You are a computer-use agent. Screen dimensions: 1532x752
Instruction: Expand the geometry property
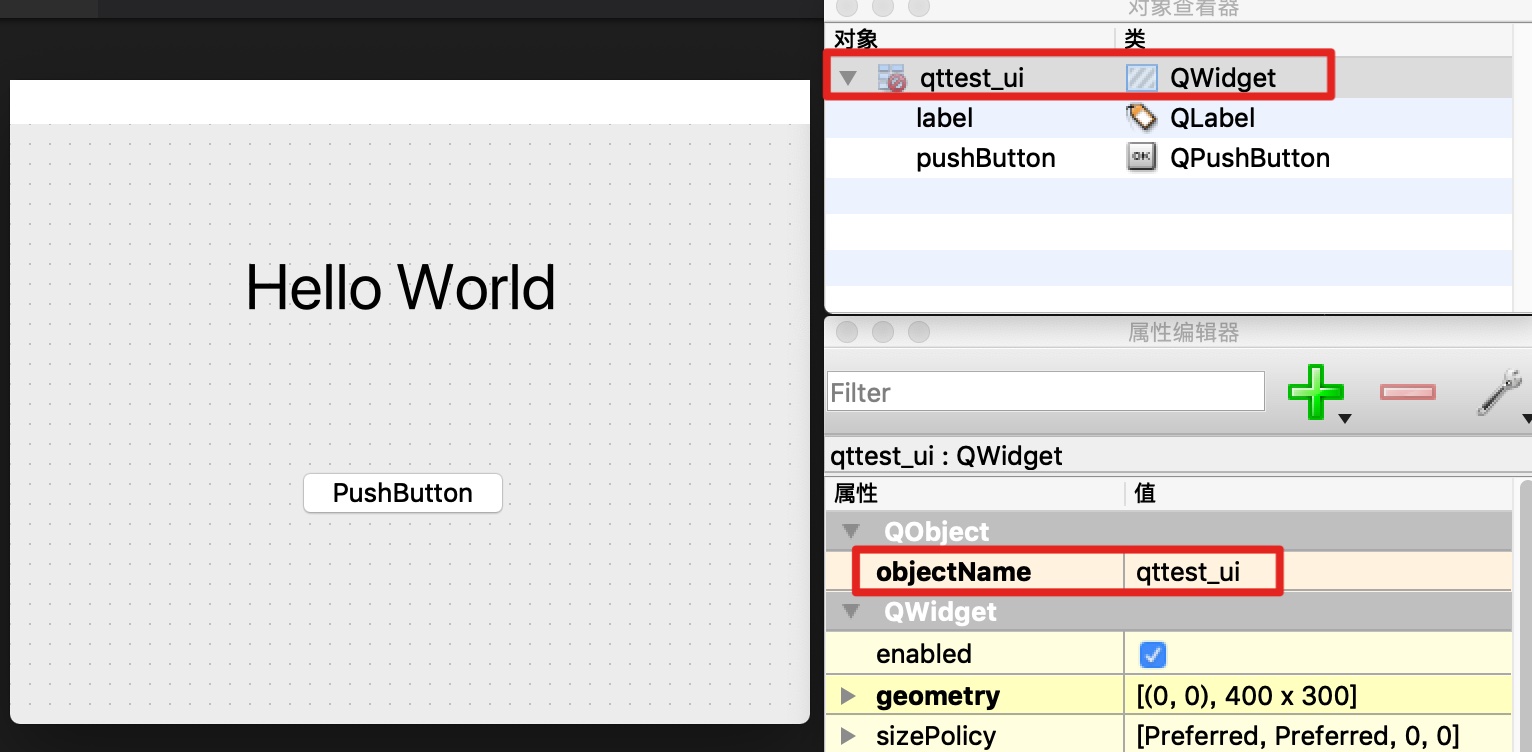849,696
